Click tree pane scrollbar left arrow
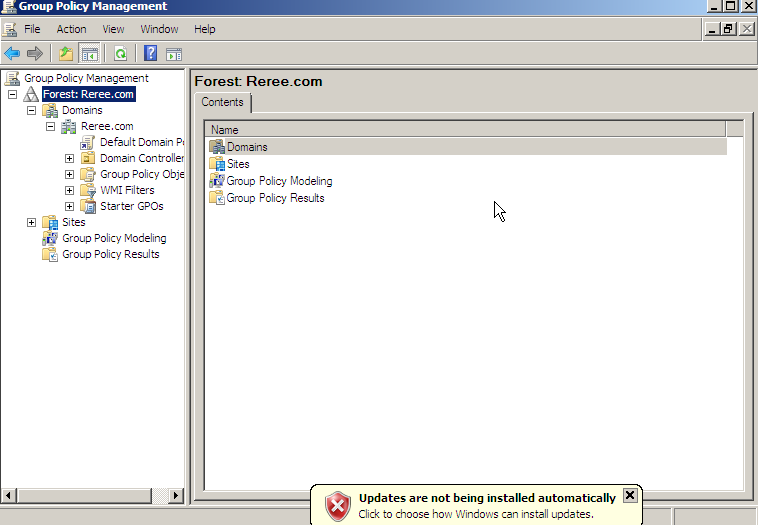 (9, 496)
